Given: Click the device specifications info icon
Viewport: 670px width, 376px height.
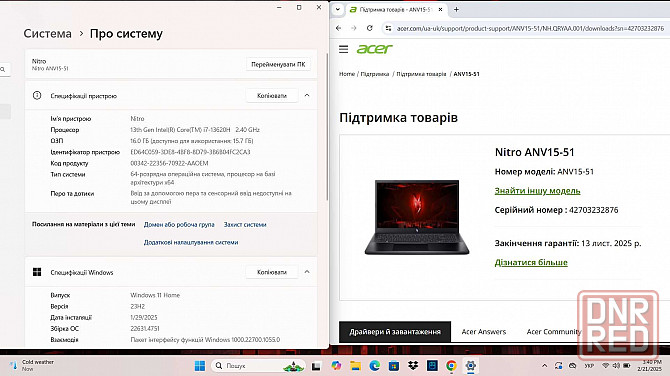Looking at the screenshot, I should coord(37,96).
